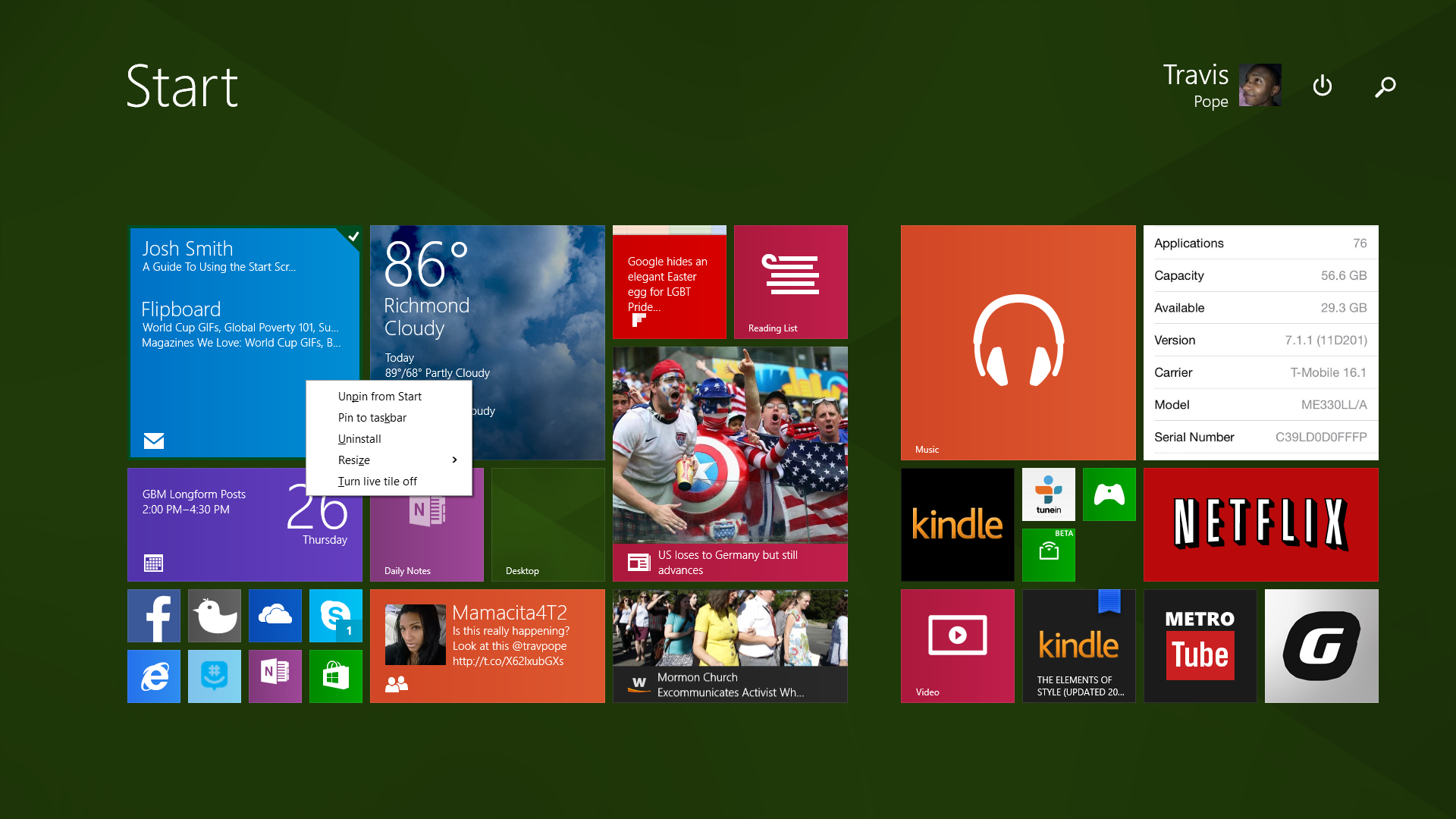
Task: Select Unpin from Start
Action: tap(389, 397)
